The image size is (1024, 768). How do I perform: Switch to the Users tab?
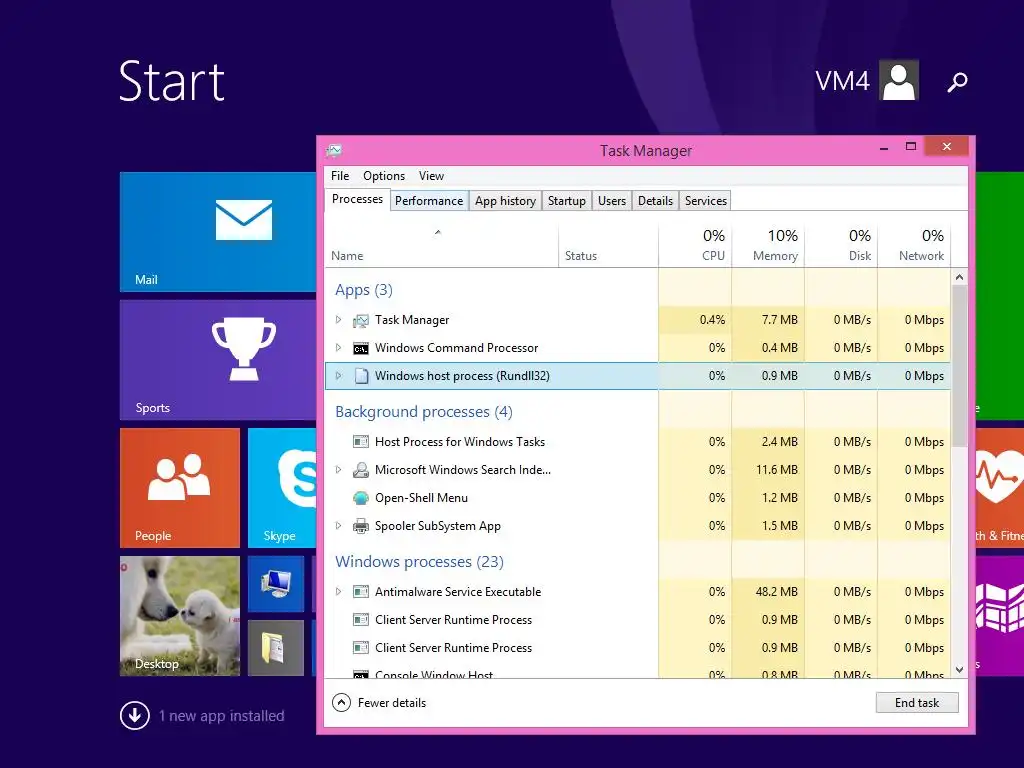coord(612,201)
